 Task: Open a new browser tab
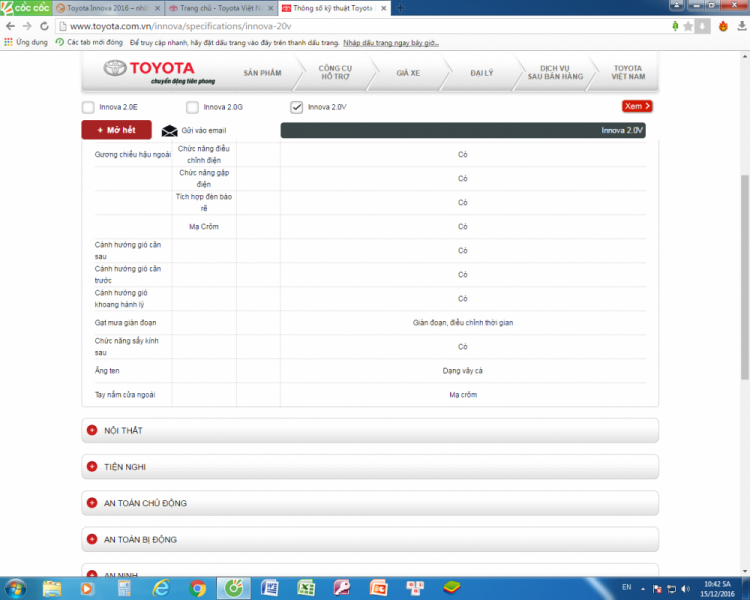(400, 8)
